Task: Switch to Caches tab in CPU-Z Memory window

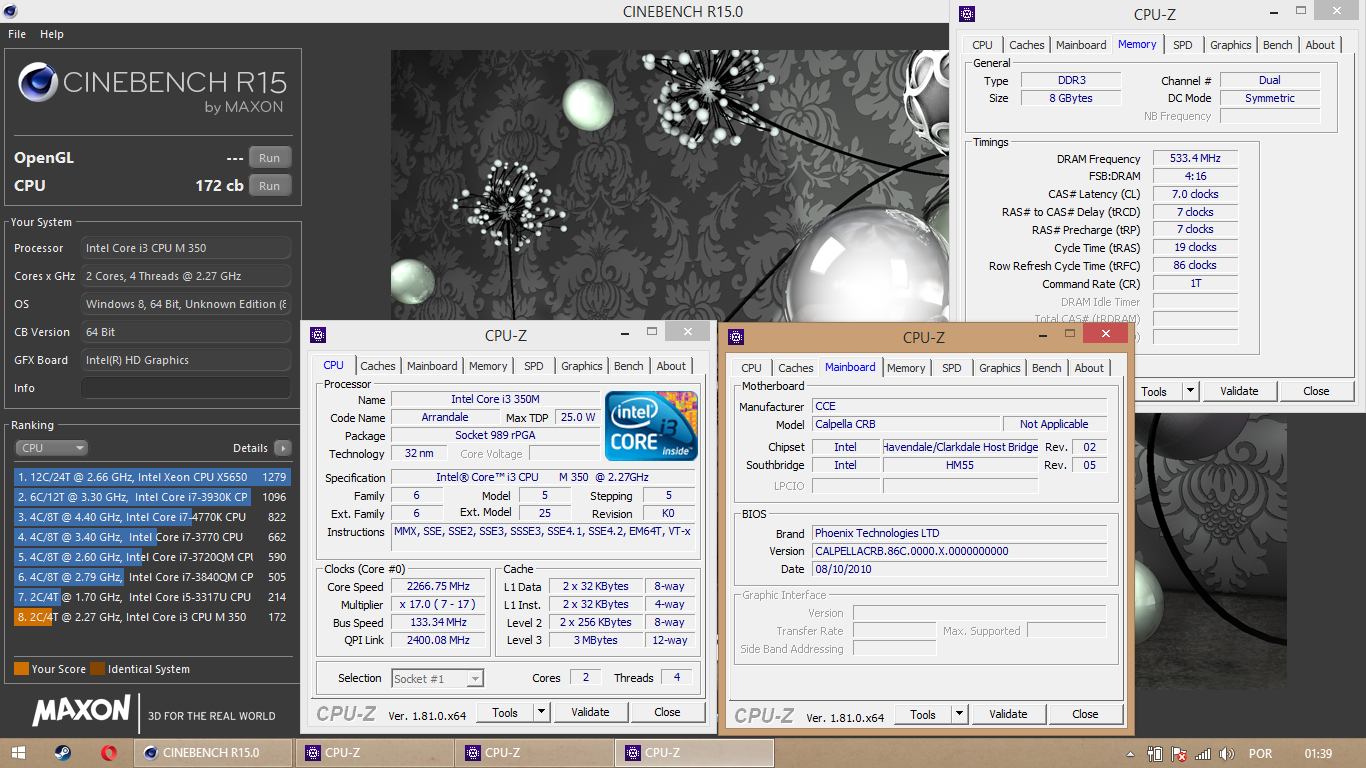Action: click(1027, 45)
